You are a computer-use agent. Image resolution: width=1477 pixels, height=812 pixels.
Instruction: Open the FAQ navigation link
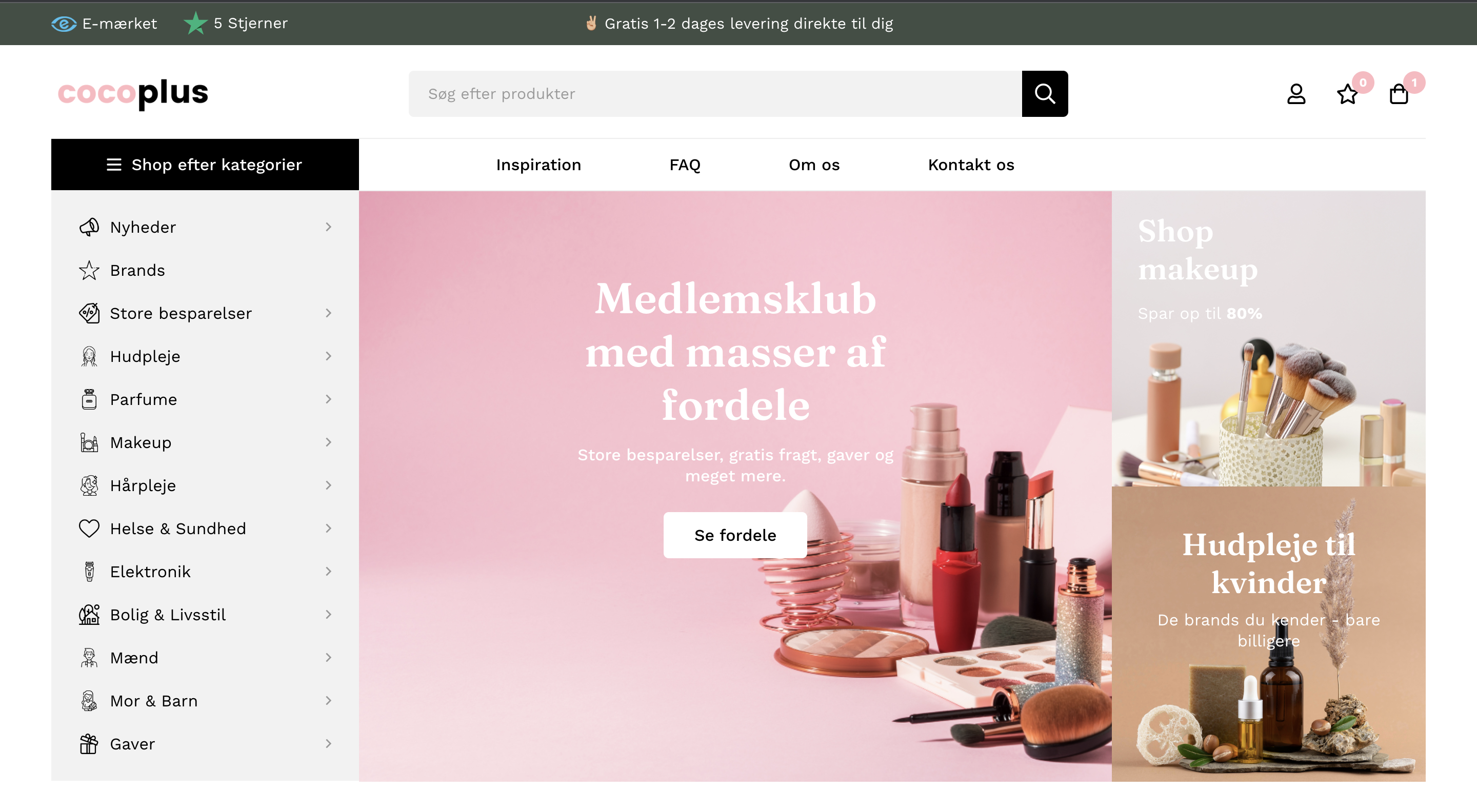[x=685, y=165]
